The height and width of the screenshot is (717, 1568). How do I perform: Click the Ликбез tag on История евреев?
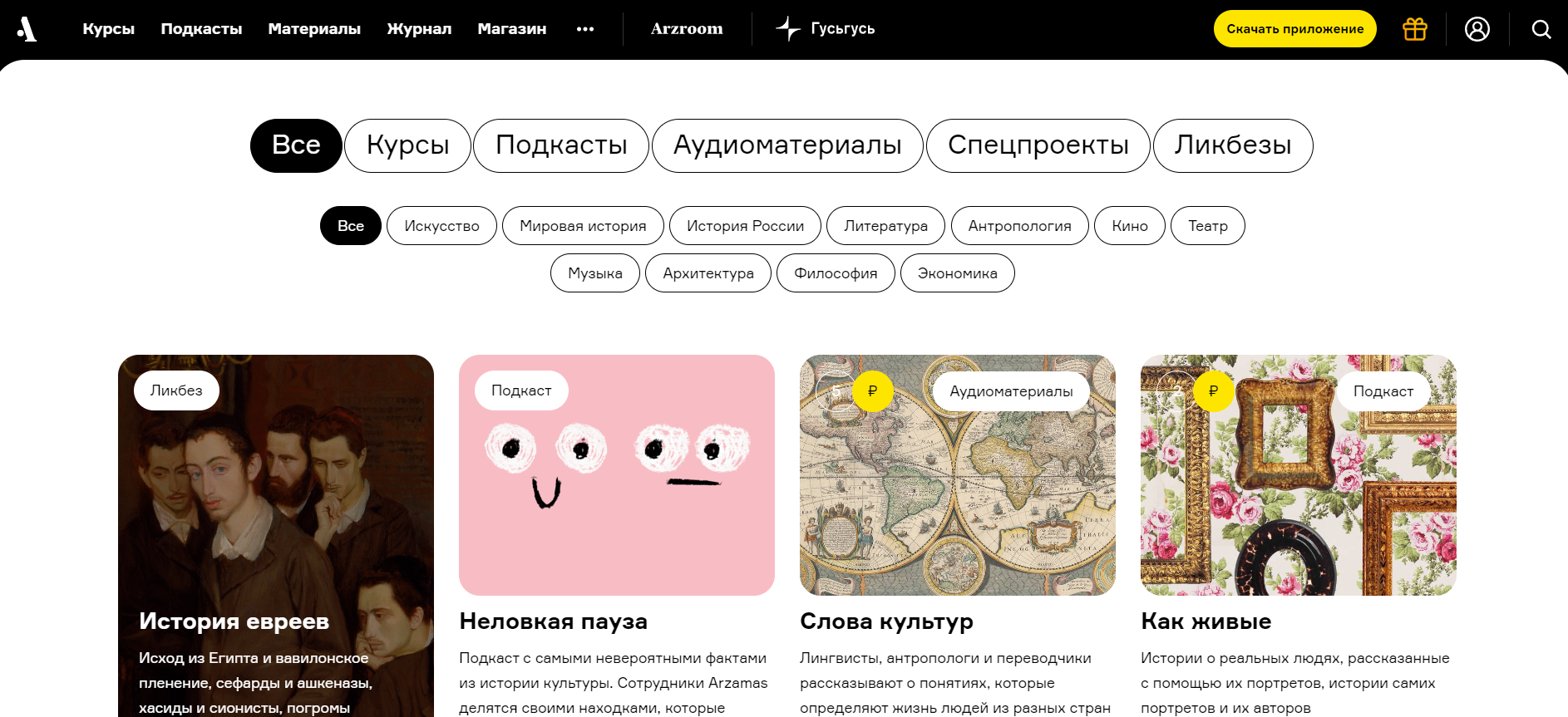click(176, 390)
